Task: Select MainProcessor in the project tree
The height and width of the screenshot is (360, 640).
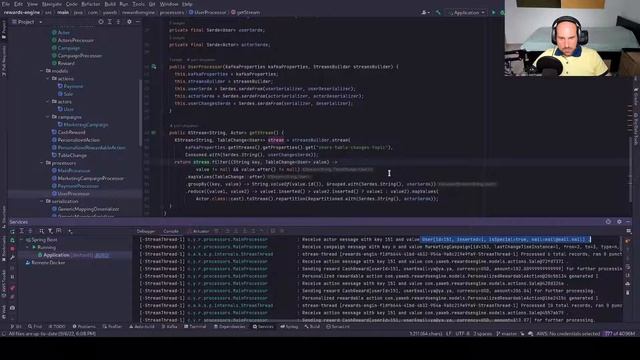Action: (x=70, y=171)
